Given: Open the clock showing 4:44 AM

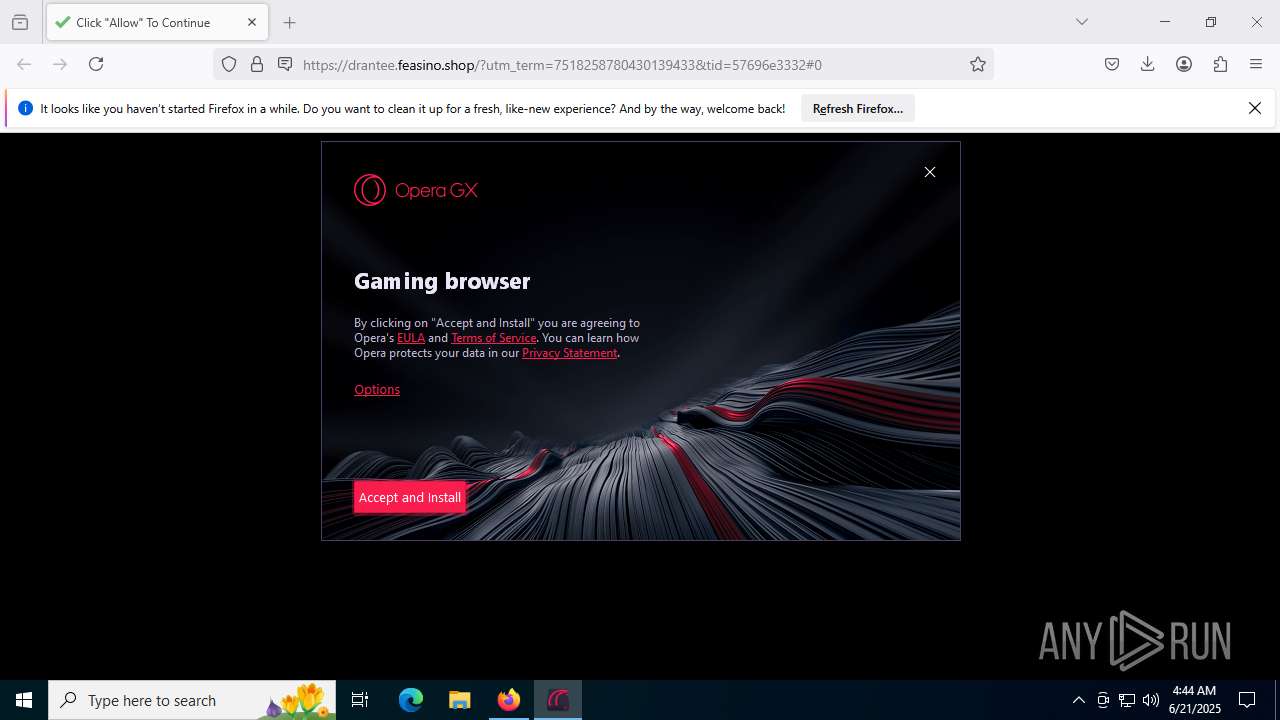Looking at the screenshot, I should point(1194,700).
